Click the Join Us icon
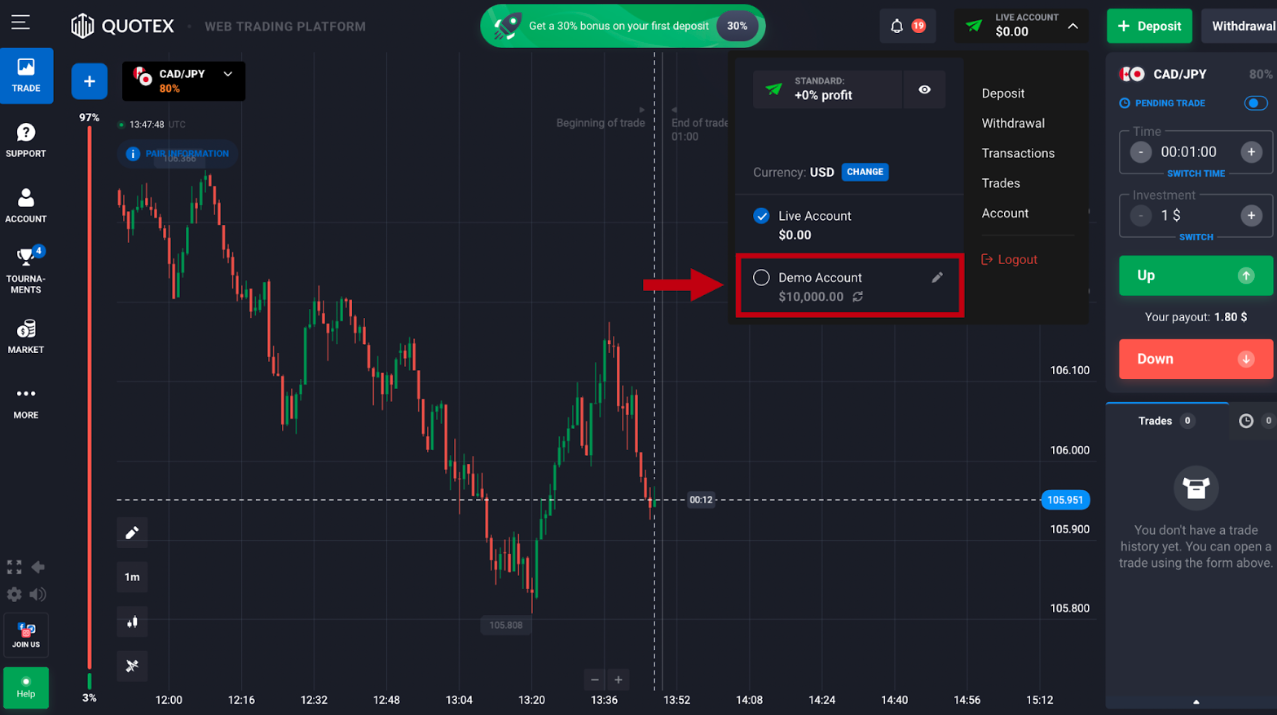The image size is (1277, 715). [26, 635]
